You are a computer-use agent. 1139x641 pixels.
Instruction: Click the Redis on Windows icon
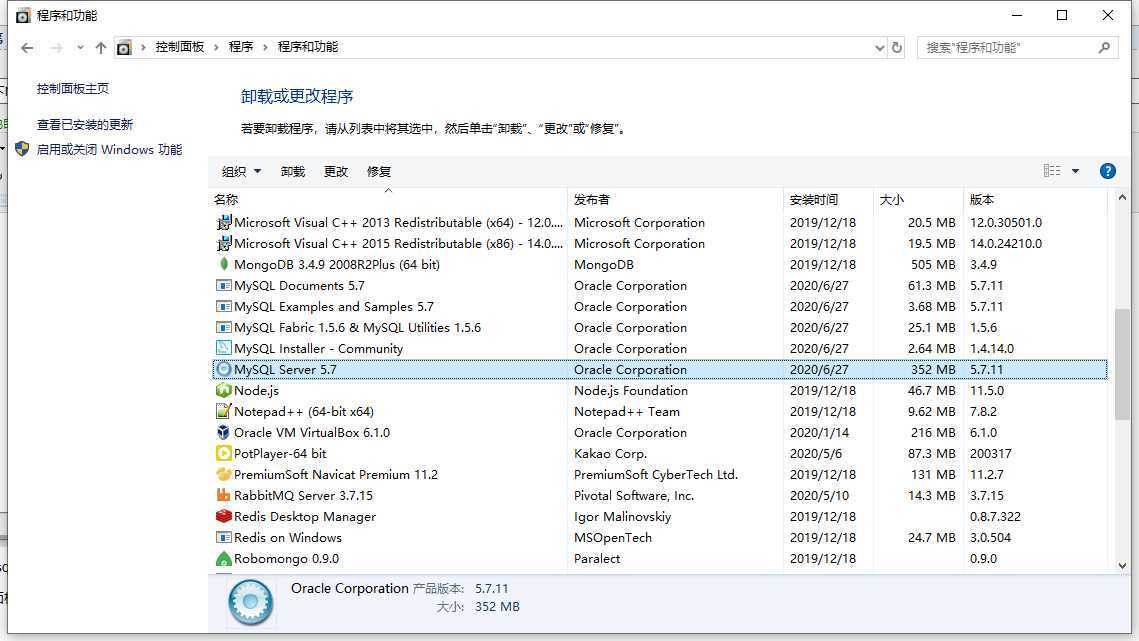[x=224, y=538]
